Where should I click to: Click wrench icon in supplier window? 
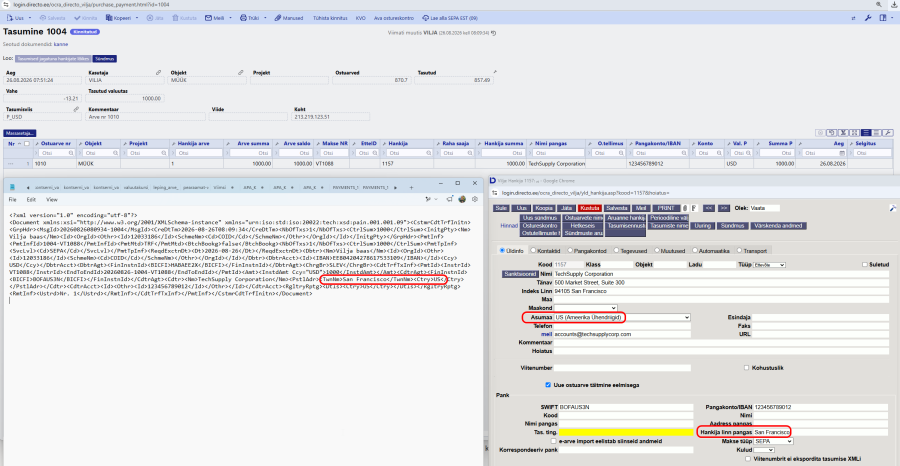tap(893, 208)
